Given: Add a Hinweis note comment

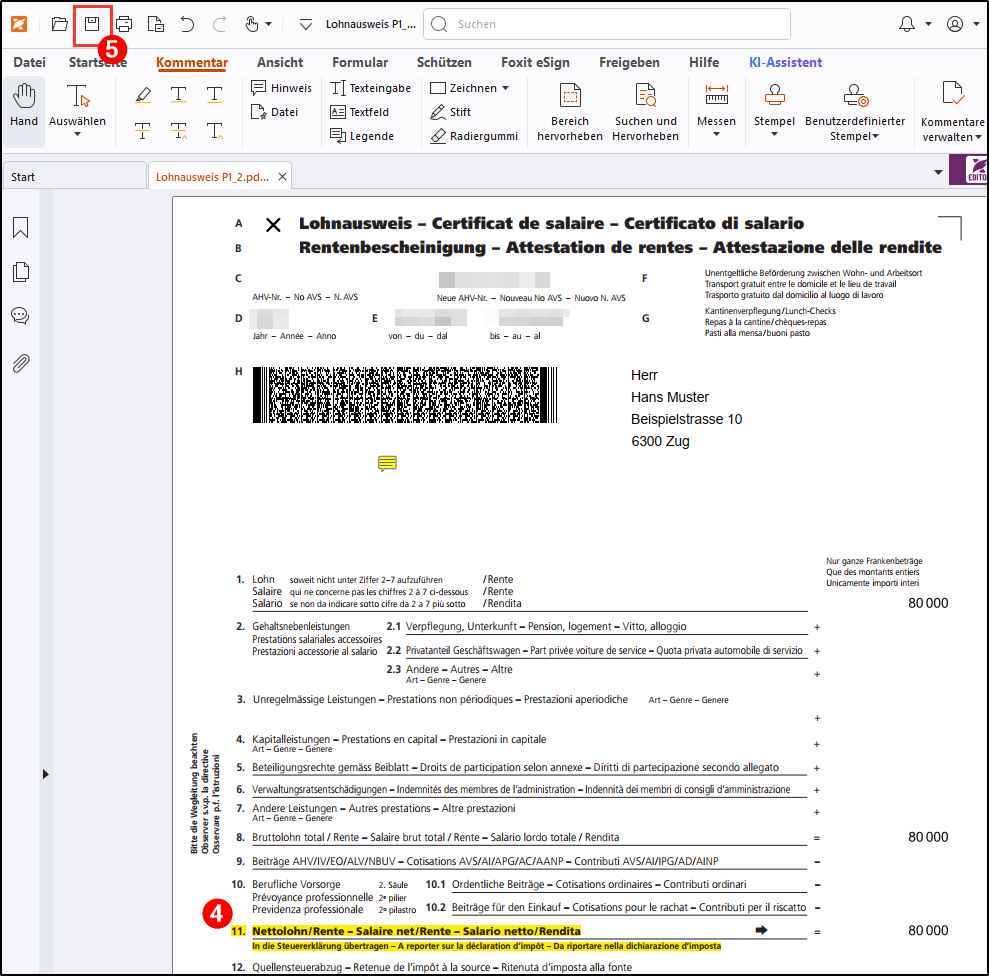Looking at the screenshot, I should (x=281, y=88).
